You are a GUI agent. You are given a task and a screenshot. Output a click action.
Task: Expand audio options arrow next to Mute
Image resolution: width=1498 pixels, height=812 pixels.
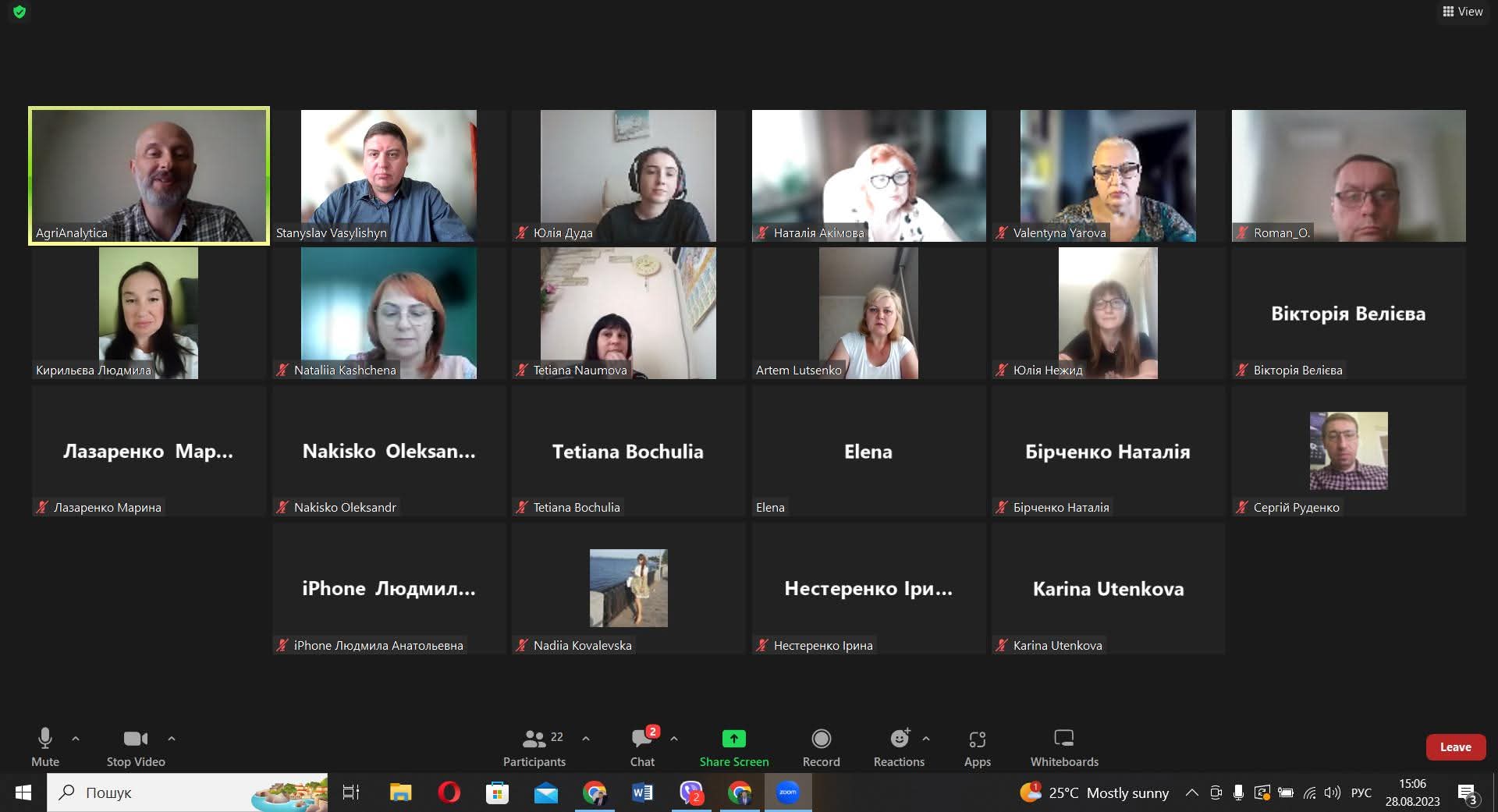(76, 738)
